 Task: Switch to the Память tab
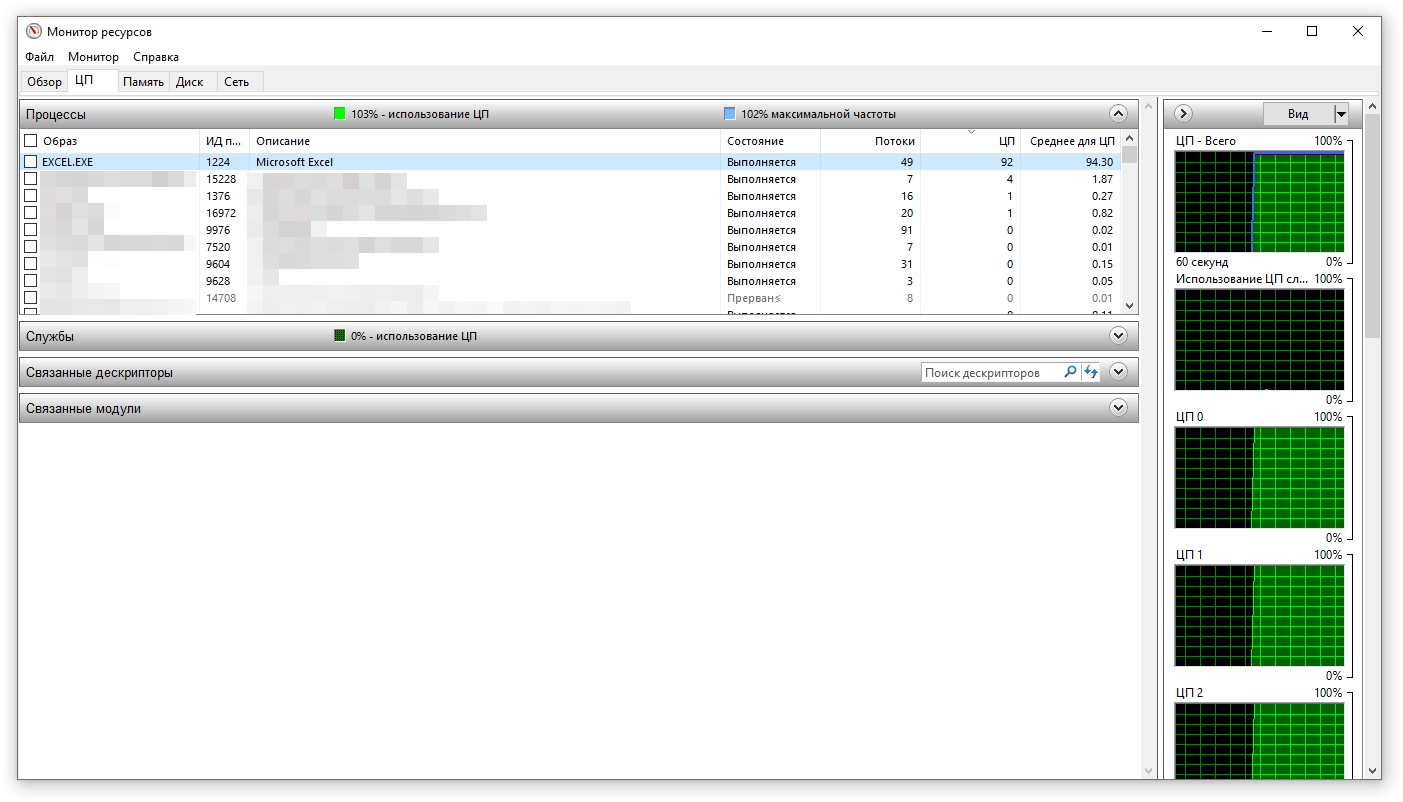coord(143,82)
